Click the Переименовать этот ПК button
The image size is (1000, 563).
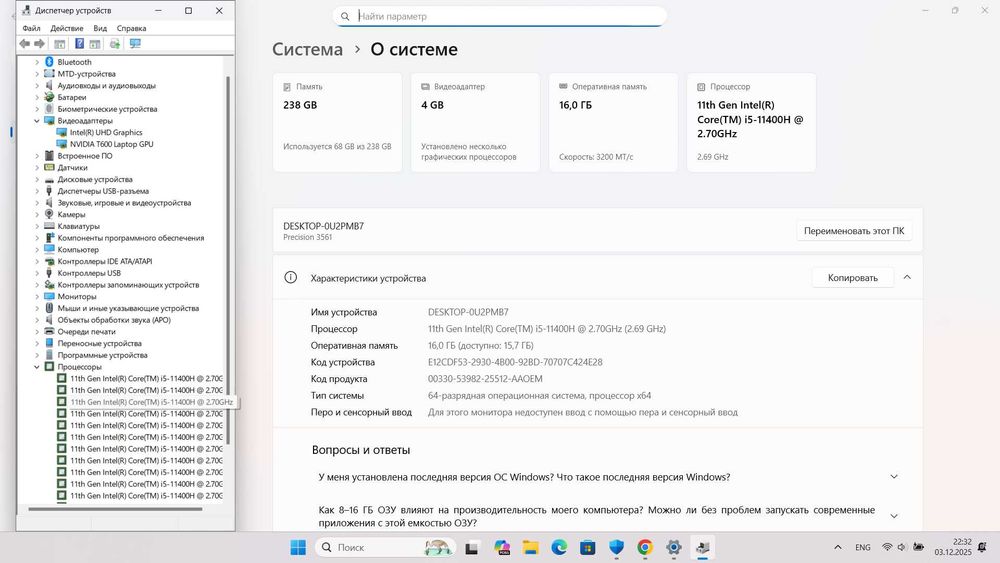tap(854, 231)
